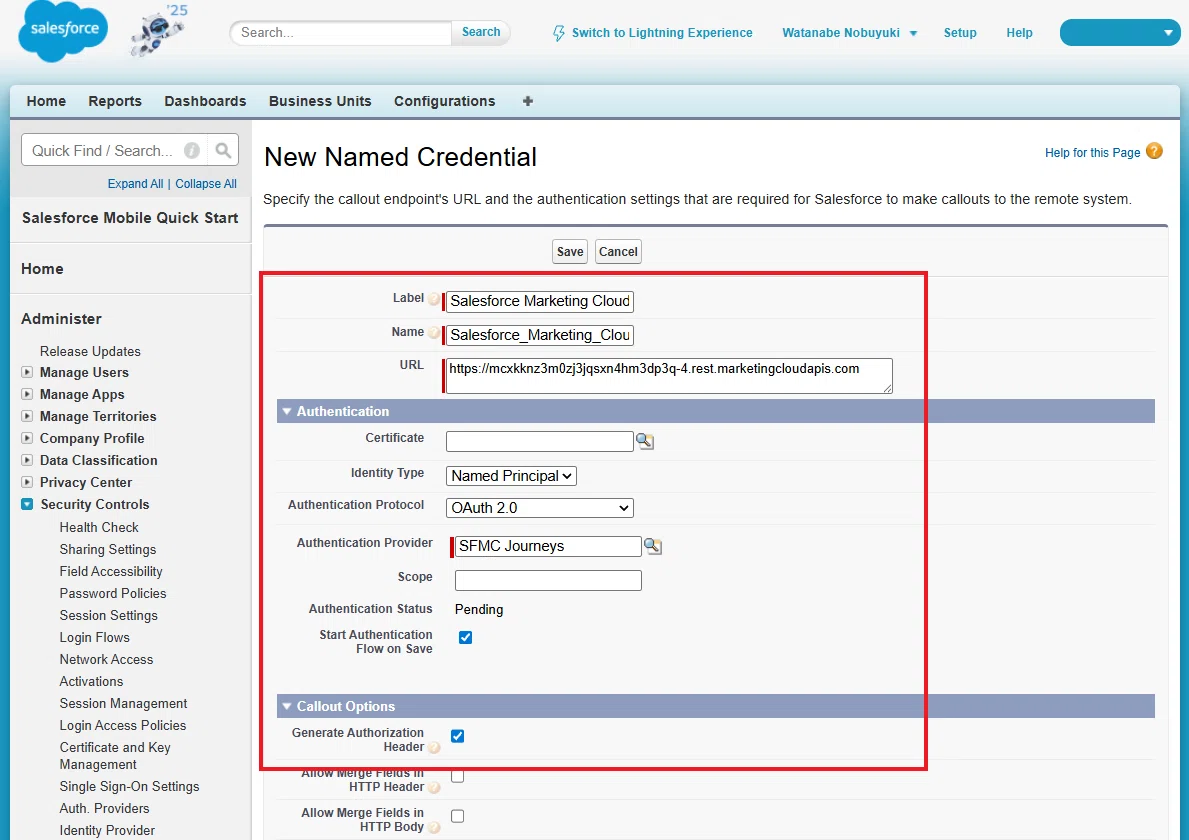
Task: Click the Name field help icon
Action: click(x=434, y=333)
